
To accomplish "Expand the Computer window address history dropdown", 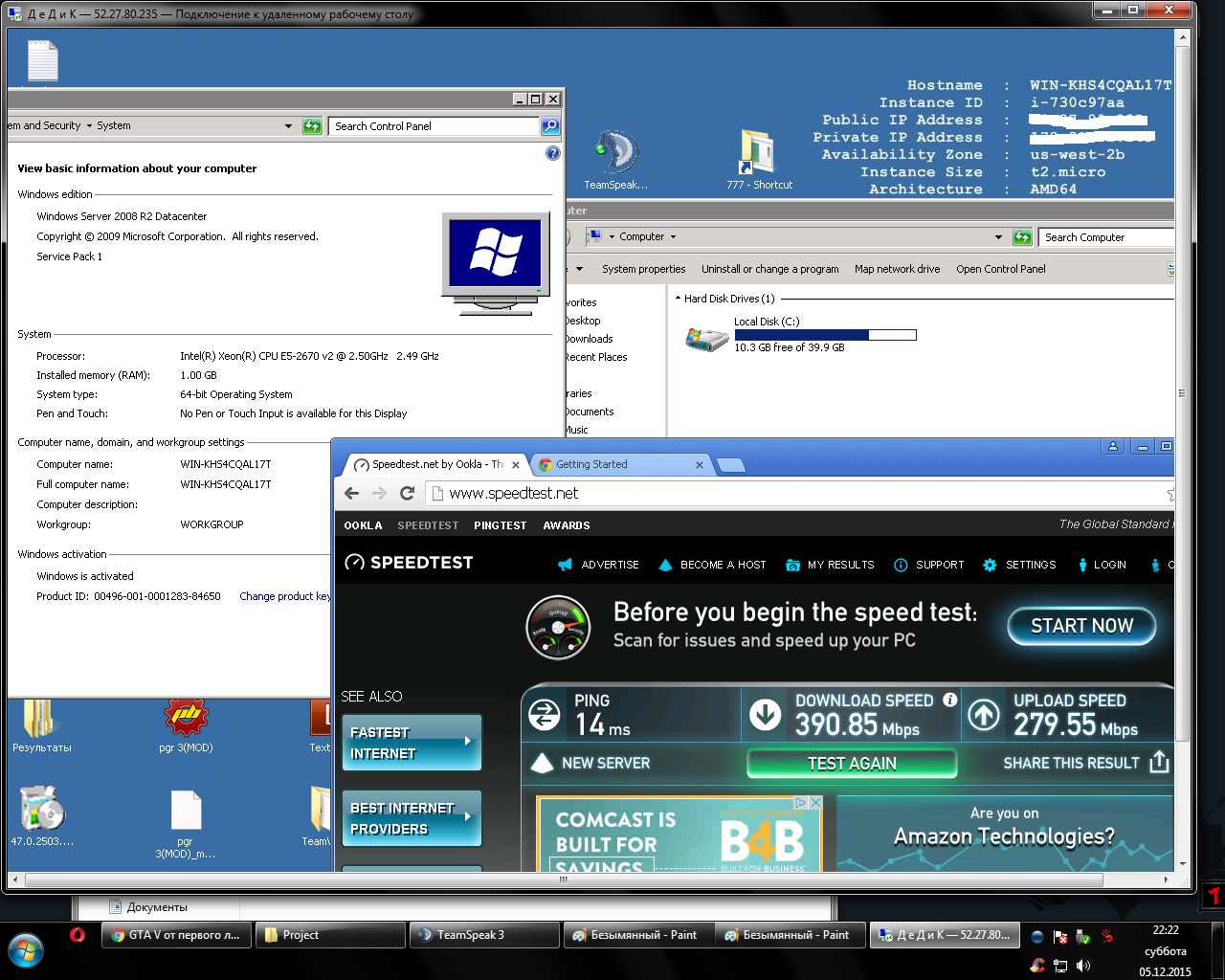I will click(x=998, y=236).
